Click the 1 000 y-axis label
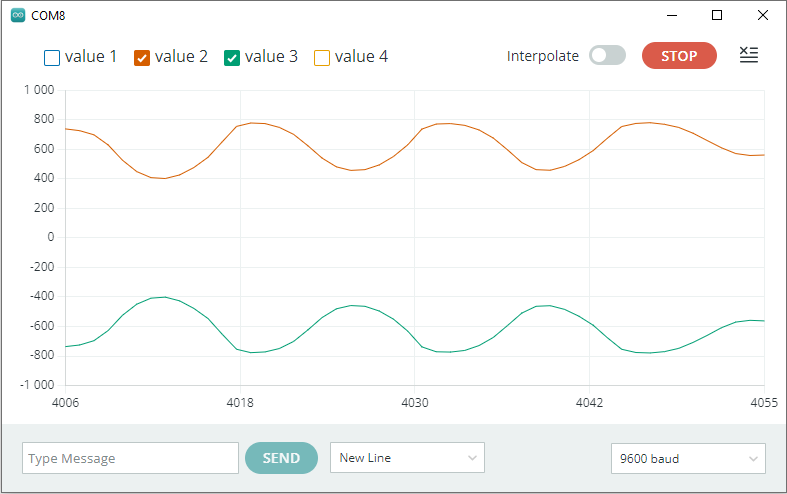The image size is (787, 494). 39,90
